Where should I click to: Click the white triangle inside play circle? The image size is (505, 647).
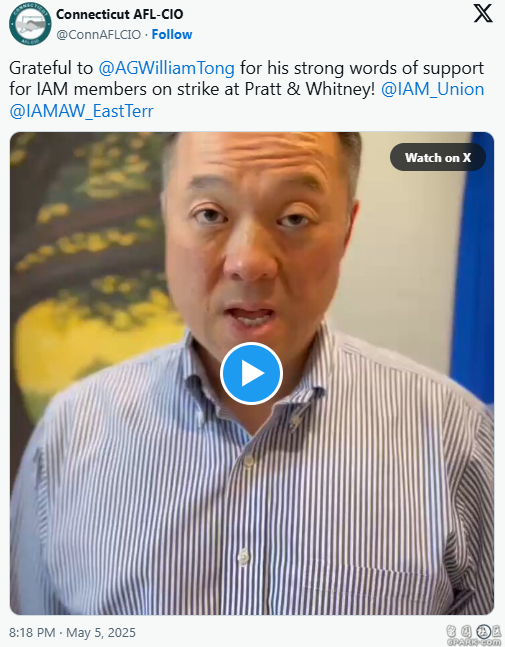(x=252, y=373)
